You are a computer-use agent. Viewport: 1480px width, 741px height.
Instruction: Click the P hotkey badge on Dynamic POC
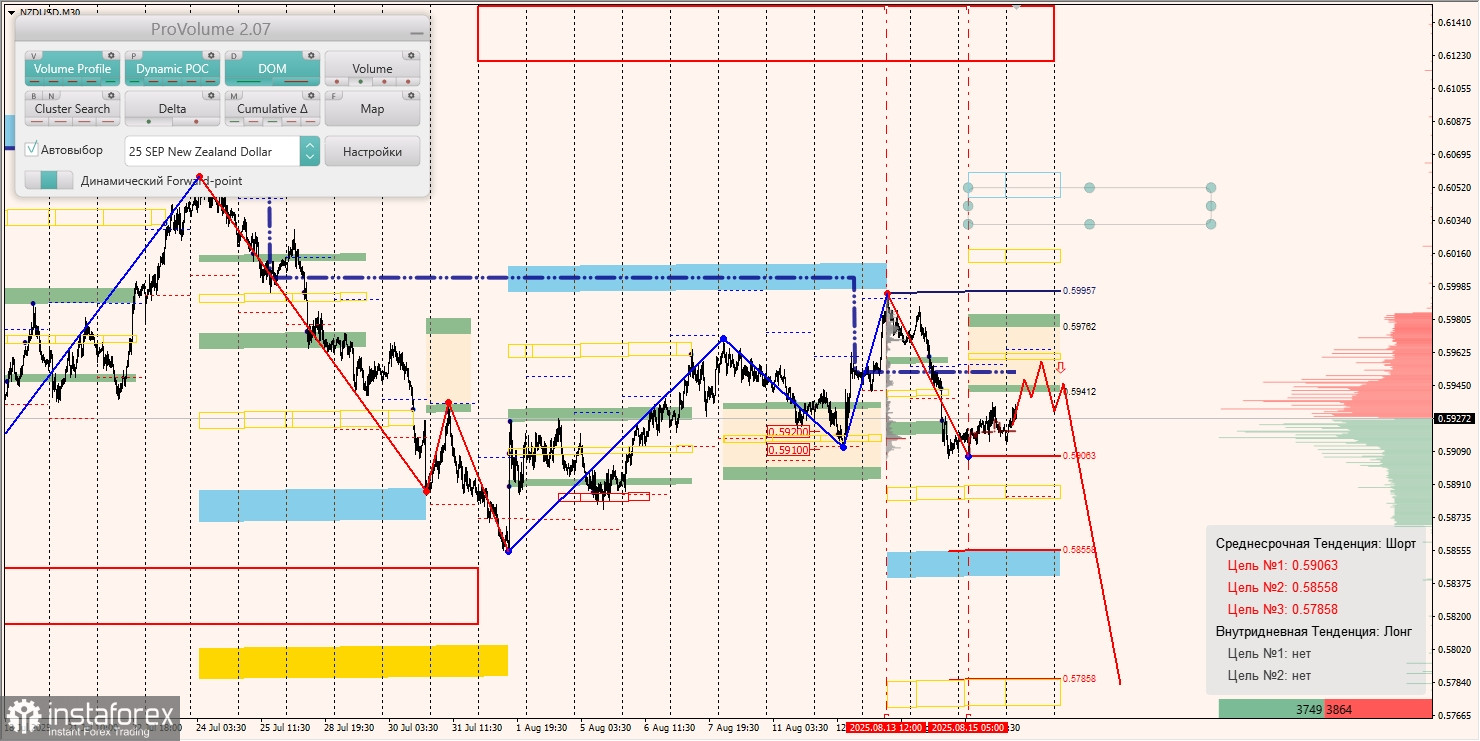click(x=134, y=56)
